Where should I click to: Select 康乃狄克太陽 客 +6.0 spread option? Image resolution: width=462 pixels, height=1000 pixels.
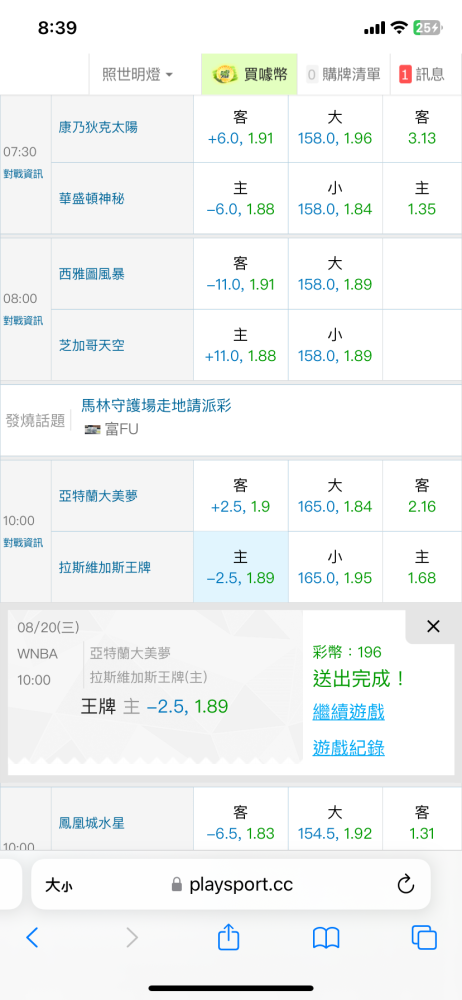[241, 127]
